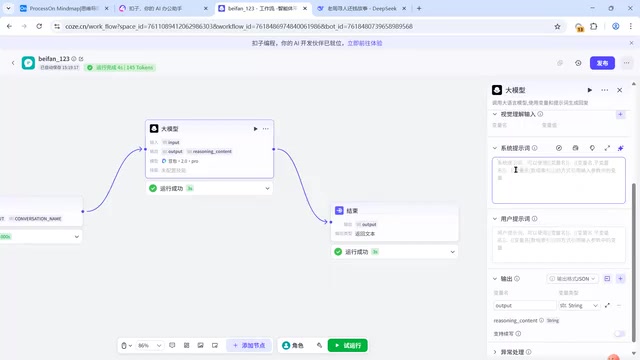
Task: Collapse the 系统提示词 section
Action: point(495,148)
